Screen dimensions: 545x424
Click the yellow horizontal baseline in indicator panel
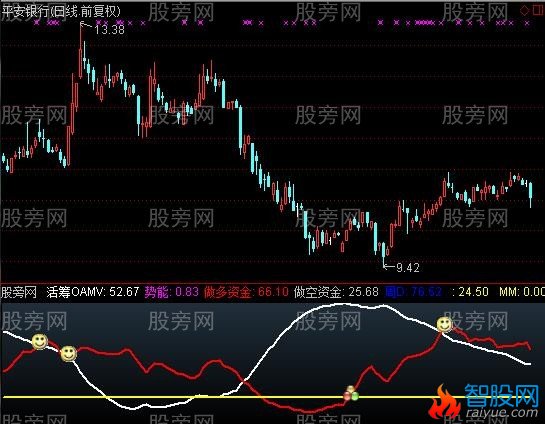pos(267,397)
